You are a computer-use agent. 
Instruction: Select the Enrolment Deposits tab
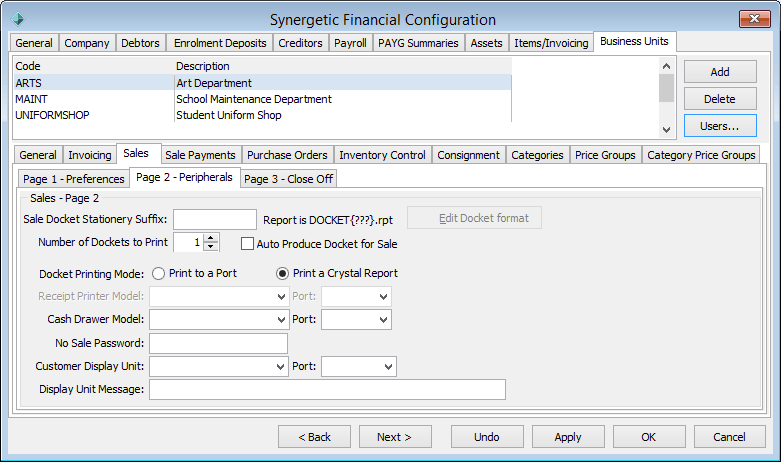point(220,43)
